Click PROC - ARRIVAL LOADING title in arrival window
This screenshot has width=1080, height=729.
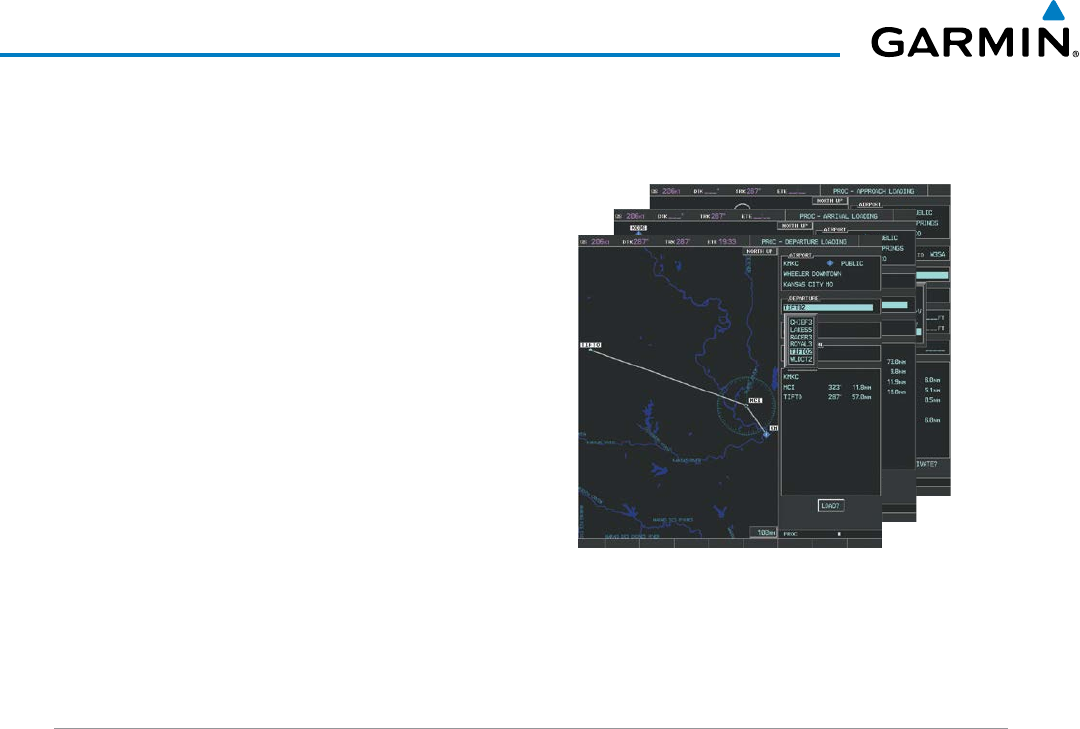point(838,216)
